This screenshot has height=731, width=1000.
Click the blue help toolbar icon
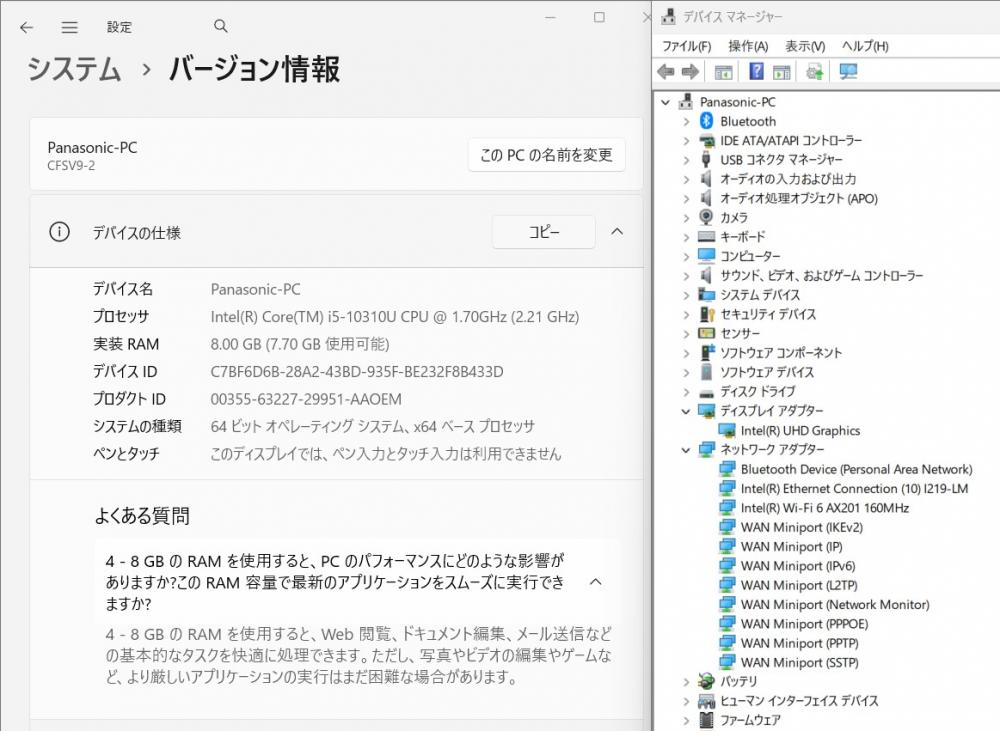click(x=756, y=71)
